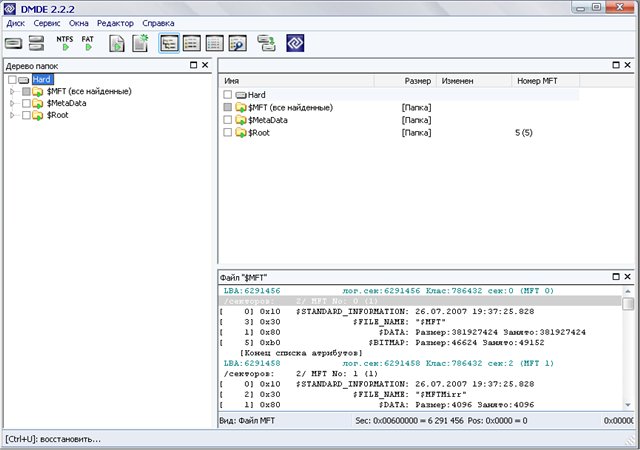
Task: Select the $MetaData row name in the file list
Action: pyautogui.click(x=268, y=120)
